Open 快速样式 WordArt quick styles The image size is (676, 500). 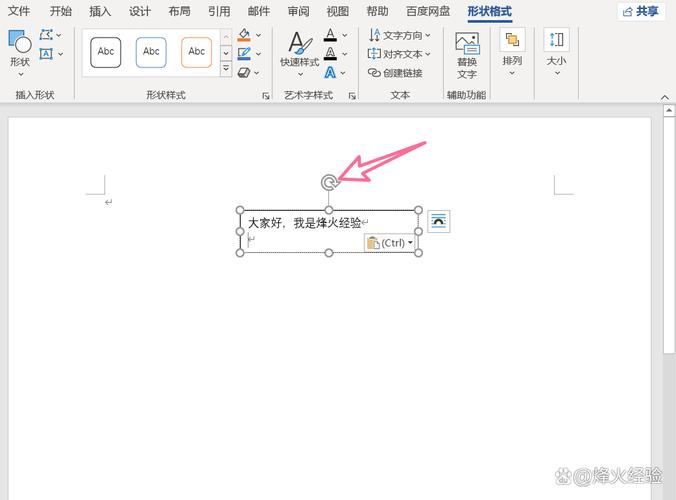point(300,53)
